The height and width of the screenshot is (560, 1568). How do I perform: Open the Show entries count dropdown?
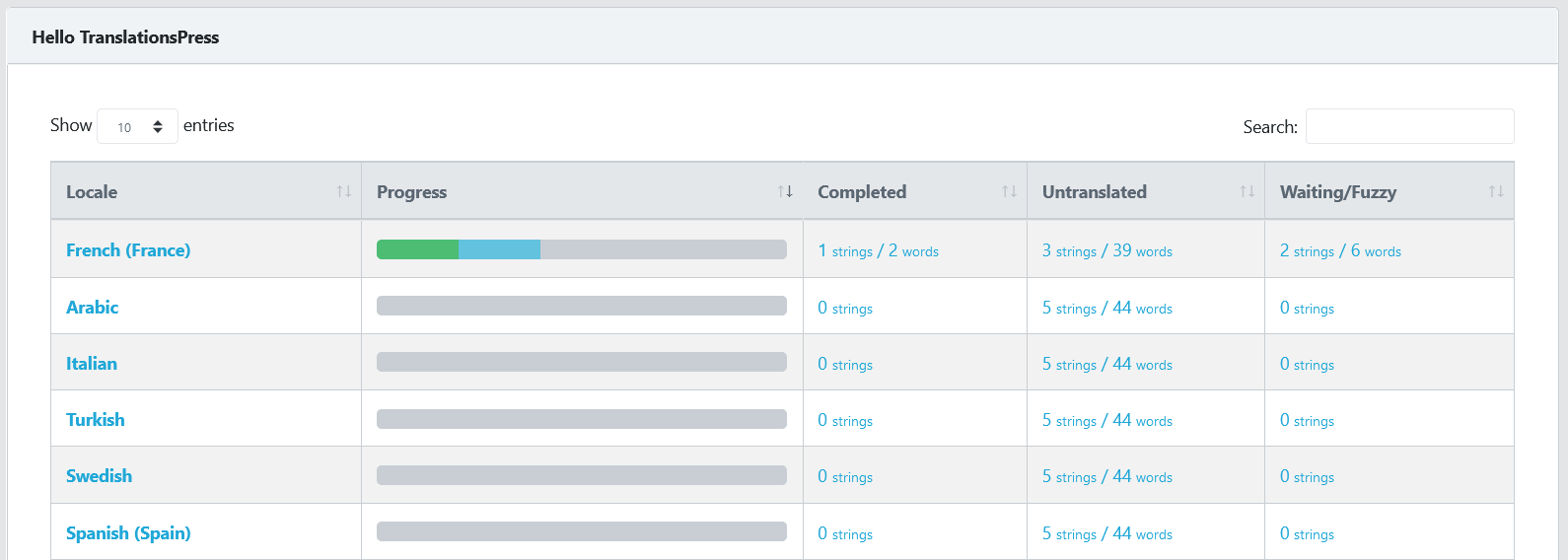coord(137,126)
